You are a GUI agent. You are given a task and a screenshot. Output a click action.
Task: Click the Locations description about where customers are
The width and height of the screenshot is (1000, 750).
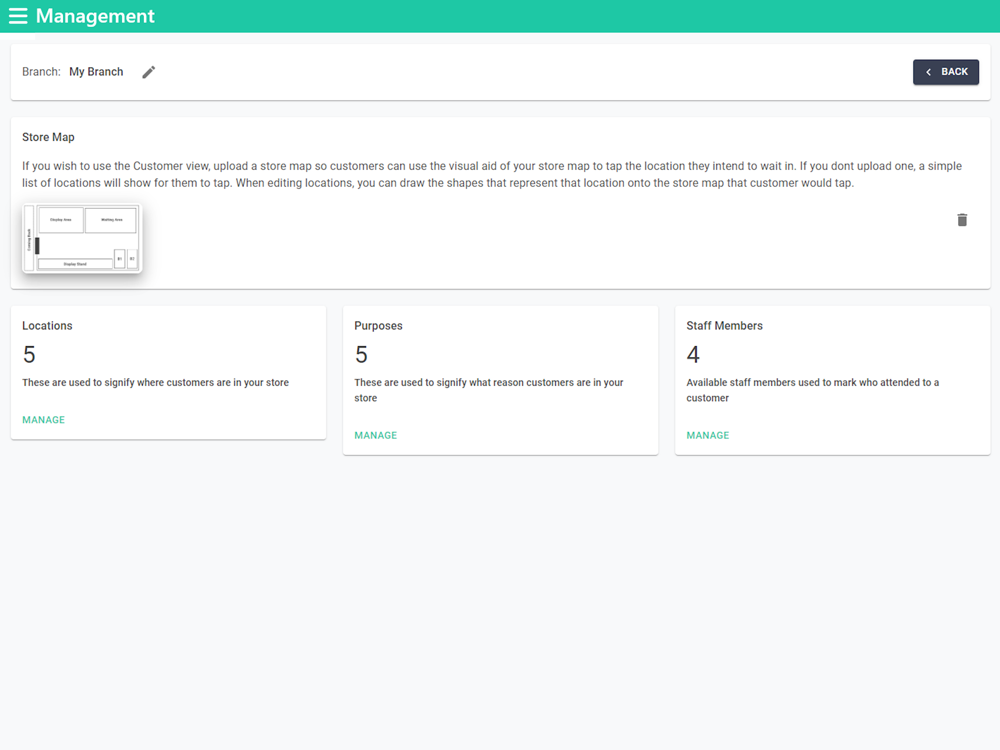pyautogui.click(x=156, y=383)
